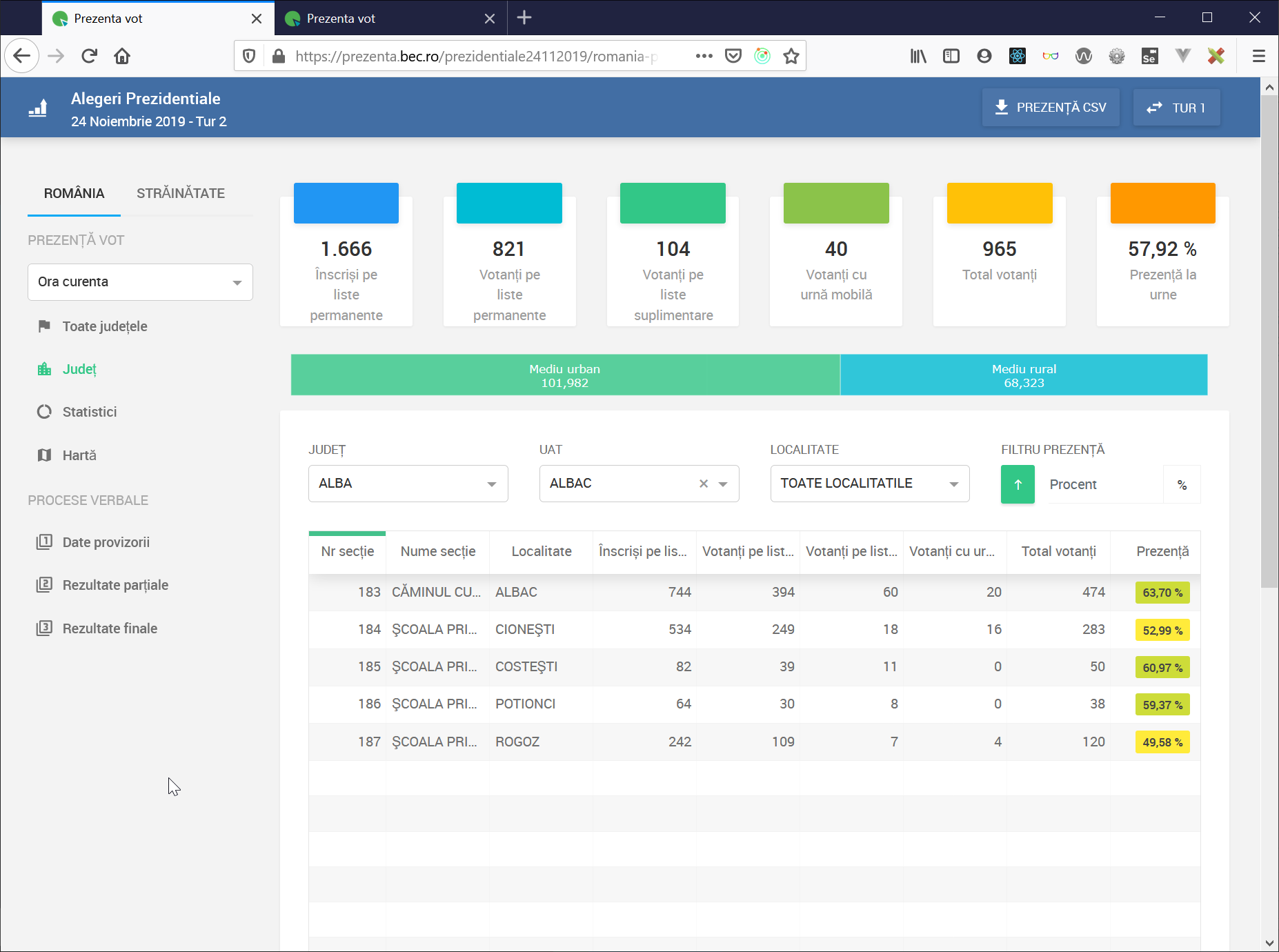Click the Statistici chart icon
Image resolution: width=1279 pixels, height=952 pixels.
pyautogui.click(x=44, y=412)
